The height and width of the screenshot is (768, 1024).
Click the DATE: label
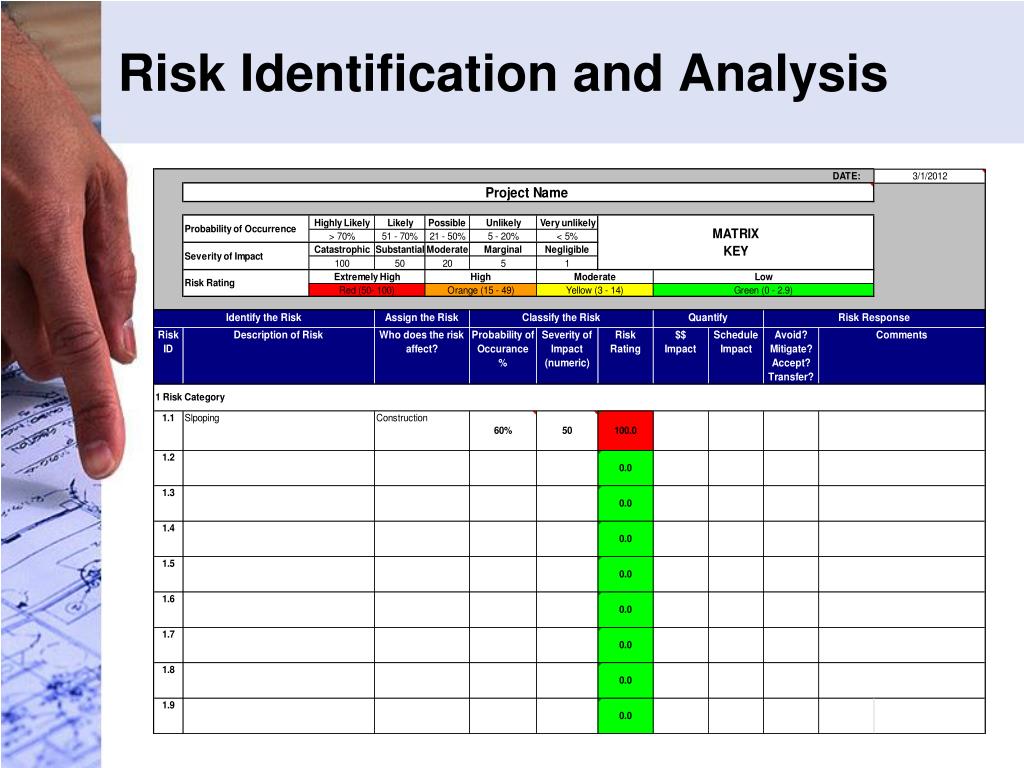coord(846,176)
